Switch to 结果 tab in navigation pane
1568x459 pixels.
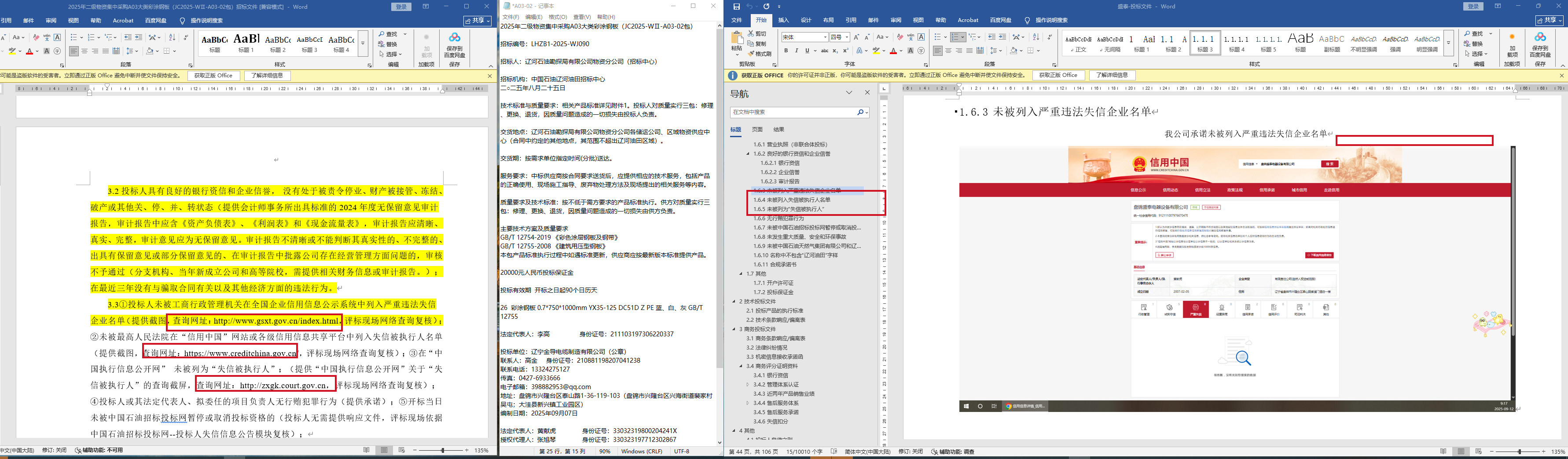[778, 130]
